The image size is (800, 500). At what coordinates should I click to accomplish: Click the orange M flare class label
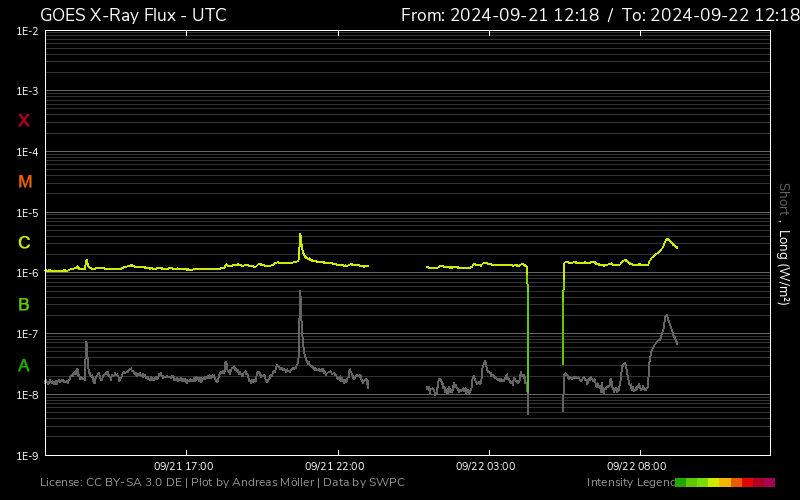25,182
